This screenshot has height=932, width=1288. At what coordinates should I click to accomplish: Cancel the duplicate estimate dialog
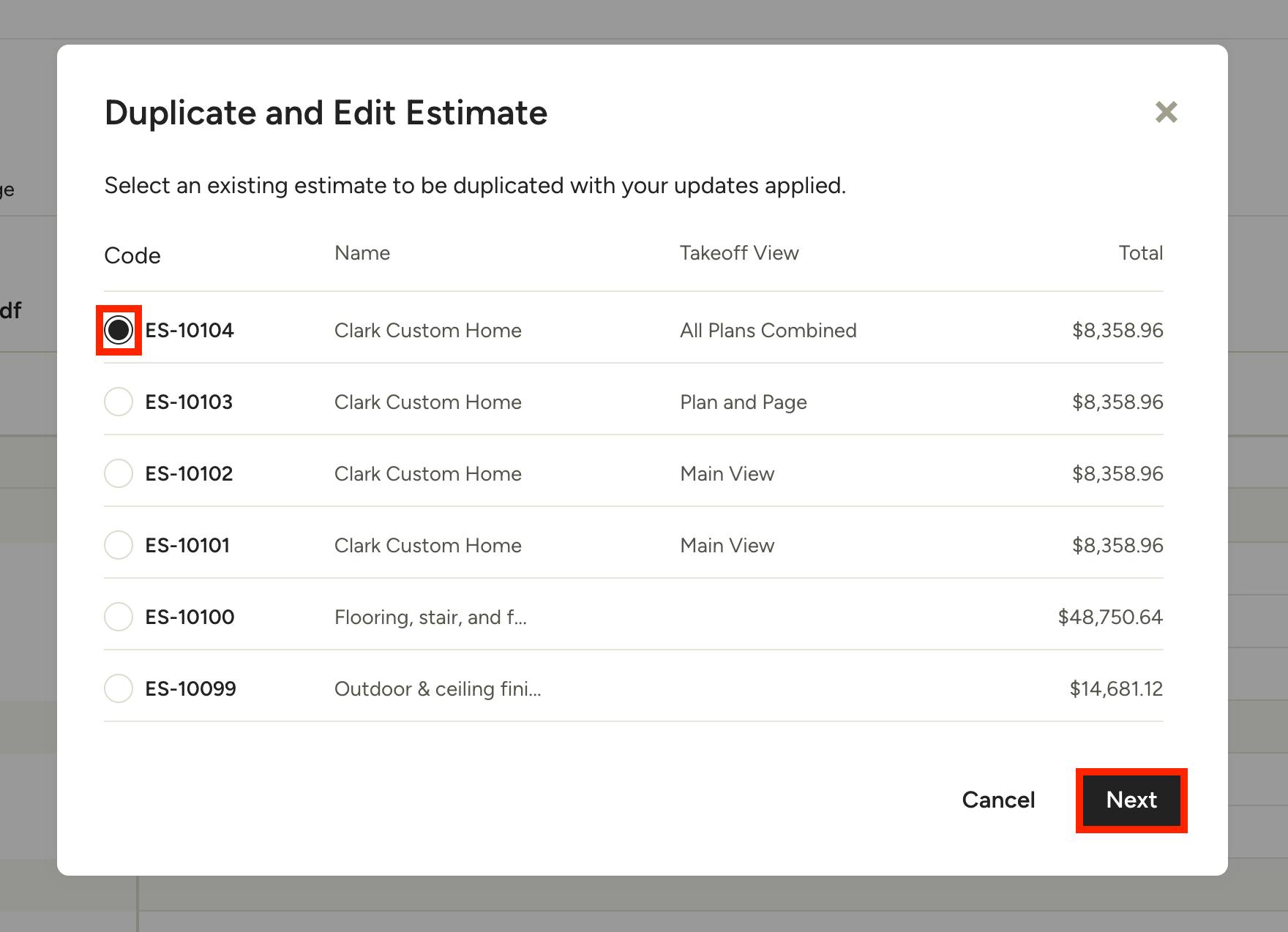click(998, 800)
